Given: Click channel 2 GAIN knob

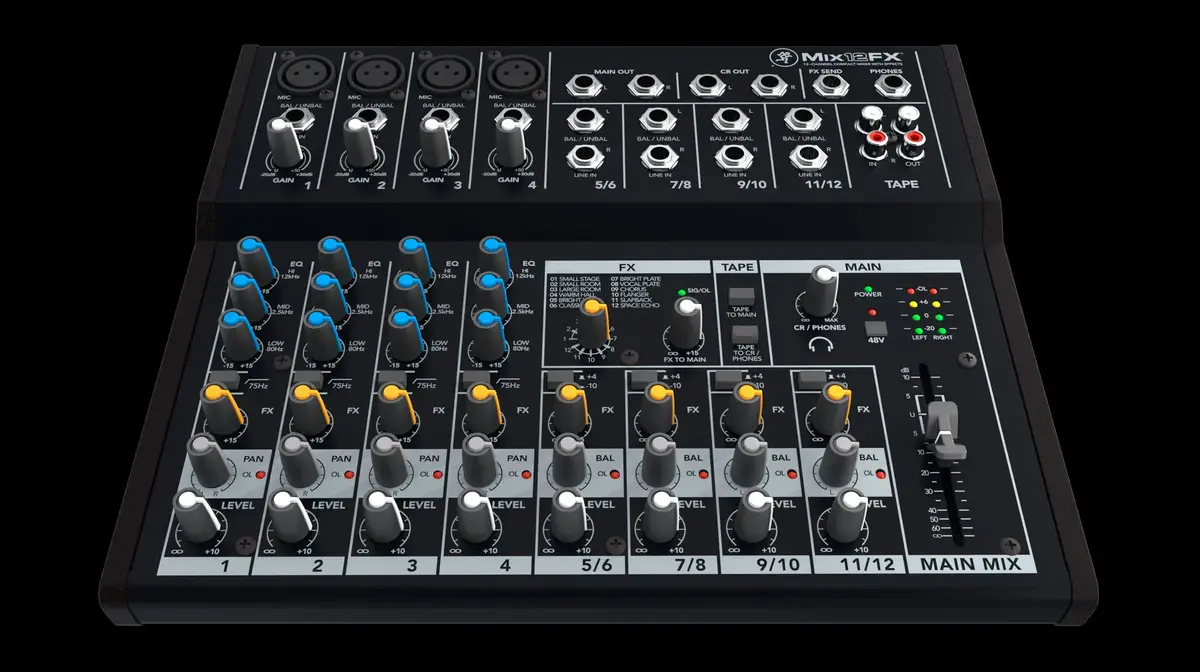Looking at the screenshot, I should coord(360,142).
